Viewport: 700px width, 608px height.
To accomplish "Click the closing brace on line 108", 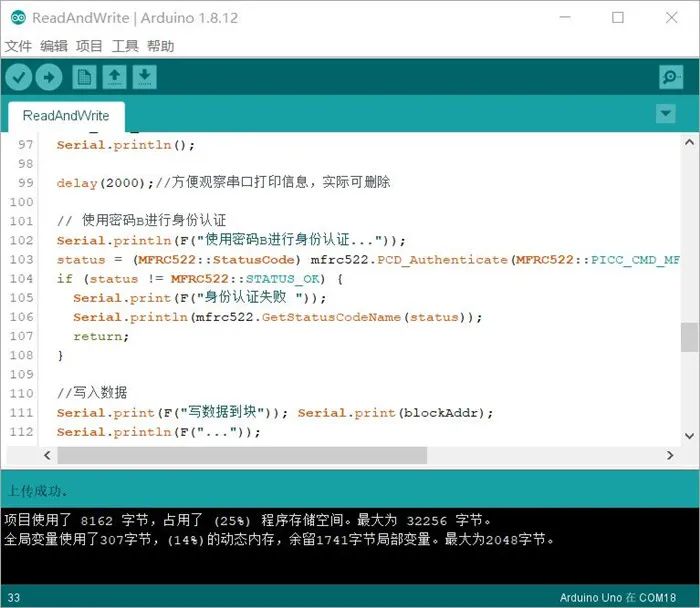I will click(60, 356).
